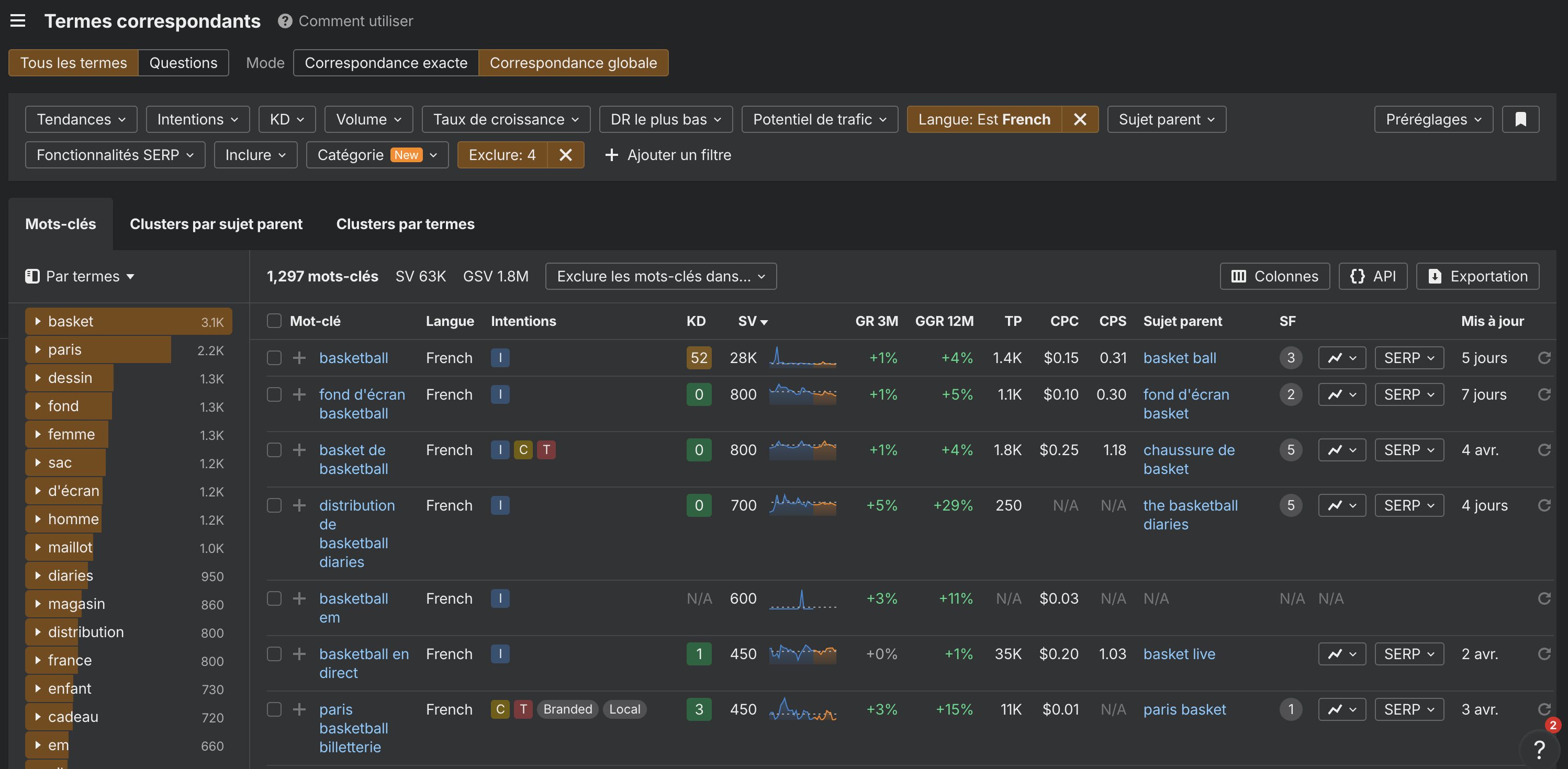Switch to the Clusters par termes tab

(405, 224)
